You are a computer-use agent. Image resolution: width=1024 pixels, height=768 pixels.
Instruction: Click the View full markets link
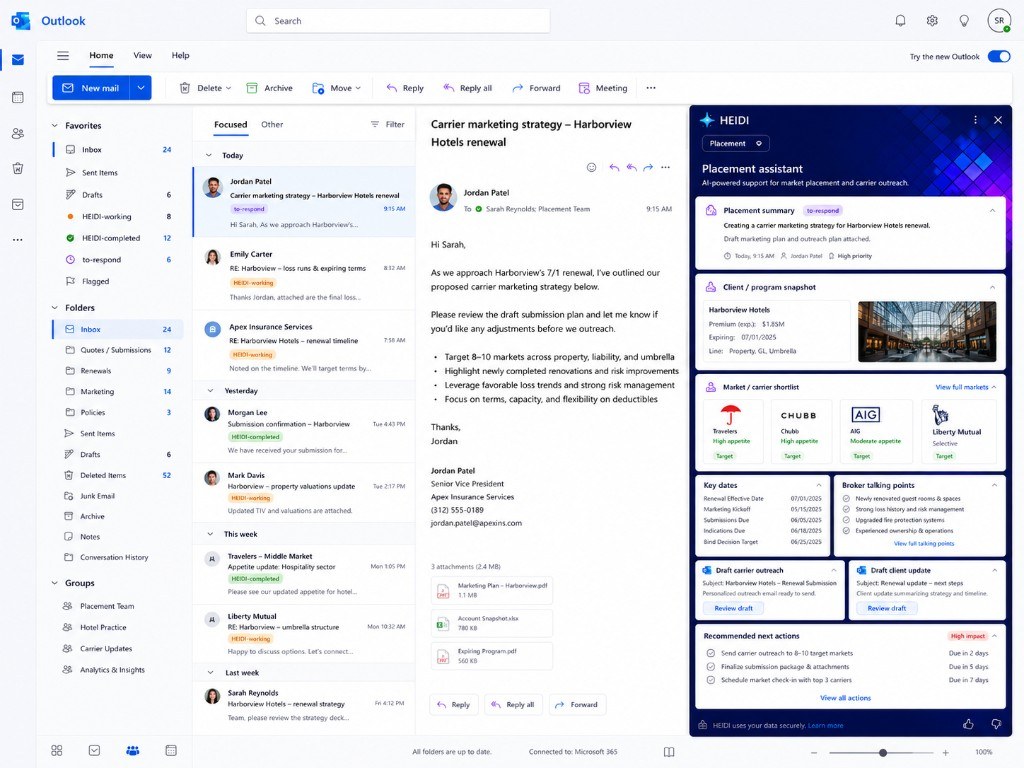point(961,387)
